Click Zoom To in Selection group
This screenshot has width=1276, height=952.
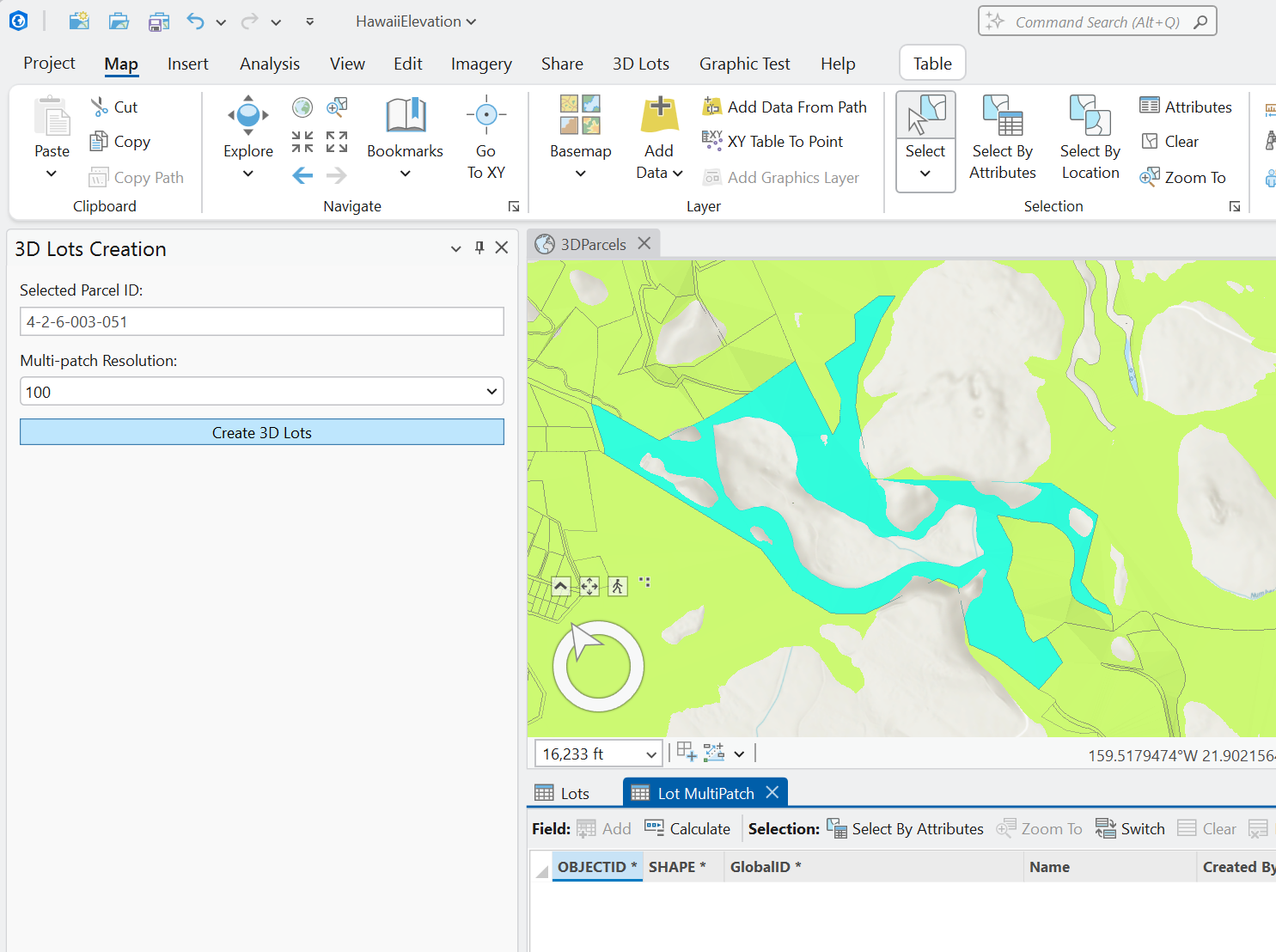1183,177
